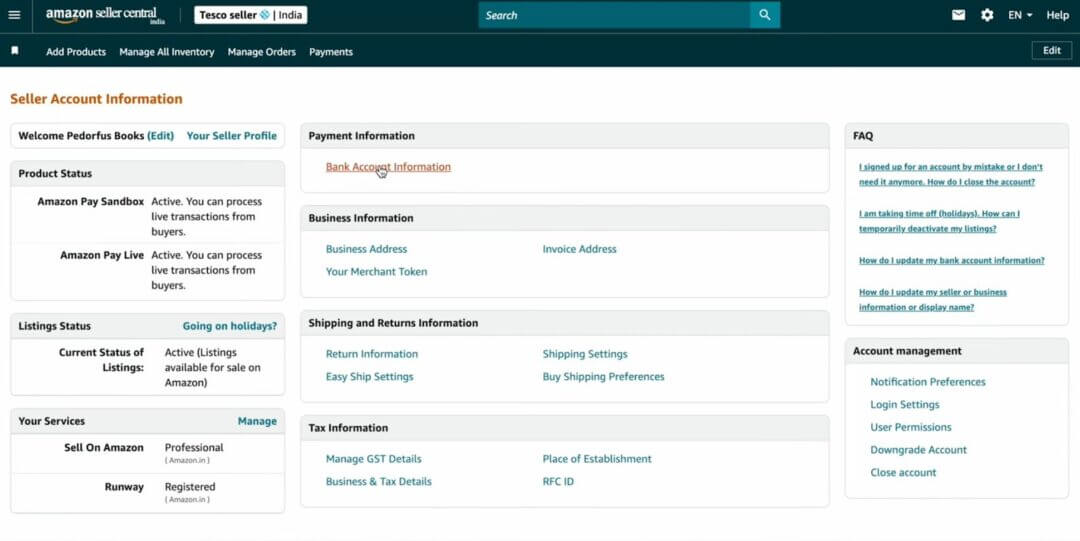
Task: Click the Amazon Pay Sandbox label
Action: (x=90, y=201)
